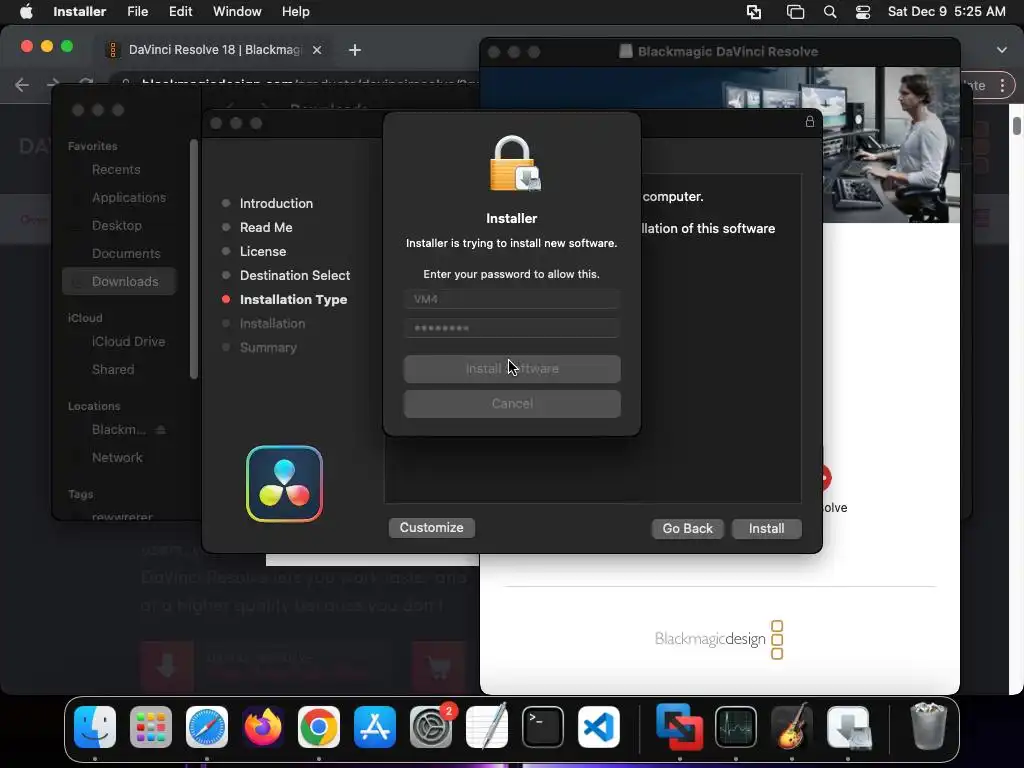This screenshot has height=768, width=1024.
Task: Click the Stage Manager icon in menu bar
Action: pos(795,12)
